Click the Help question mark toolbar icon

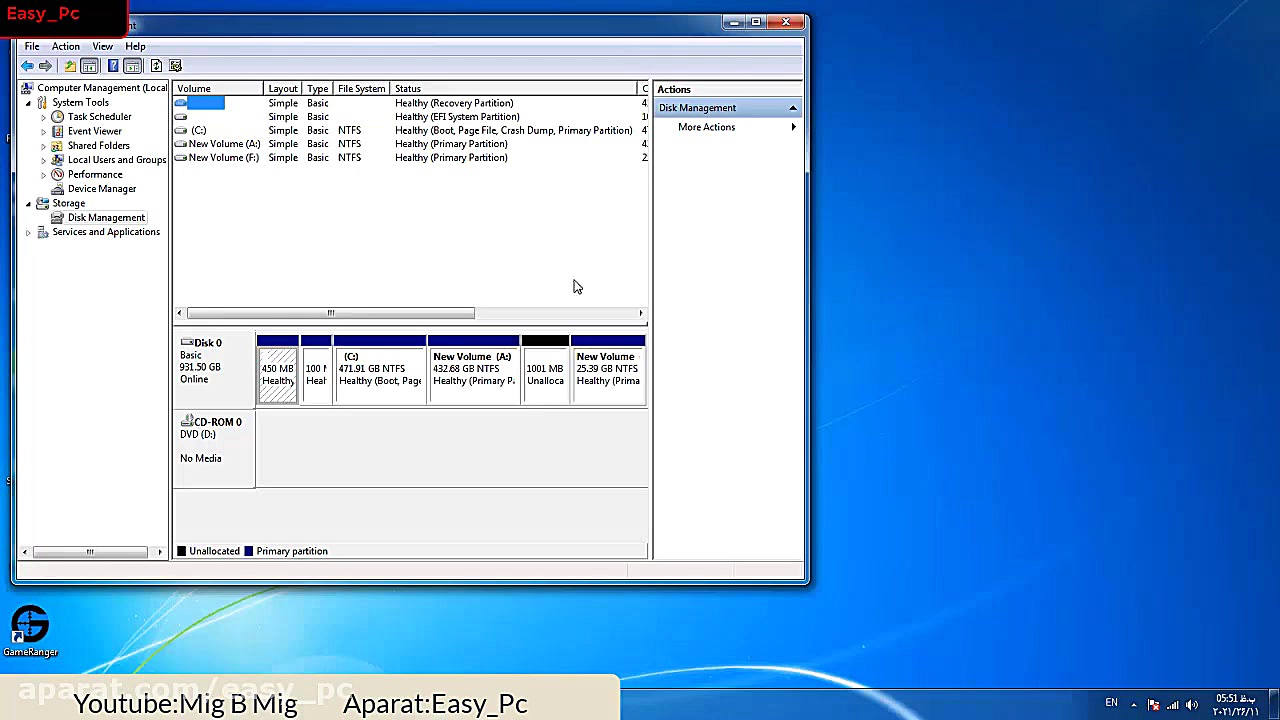coord(113,66)
